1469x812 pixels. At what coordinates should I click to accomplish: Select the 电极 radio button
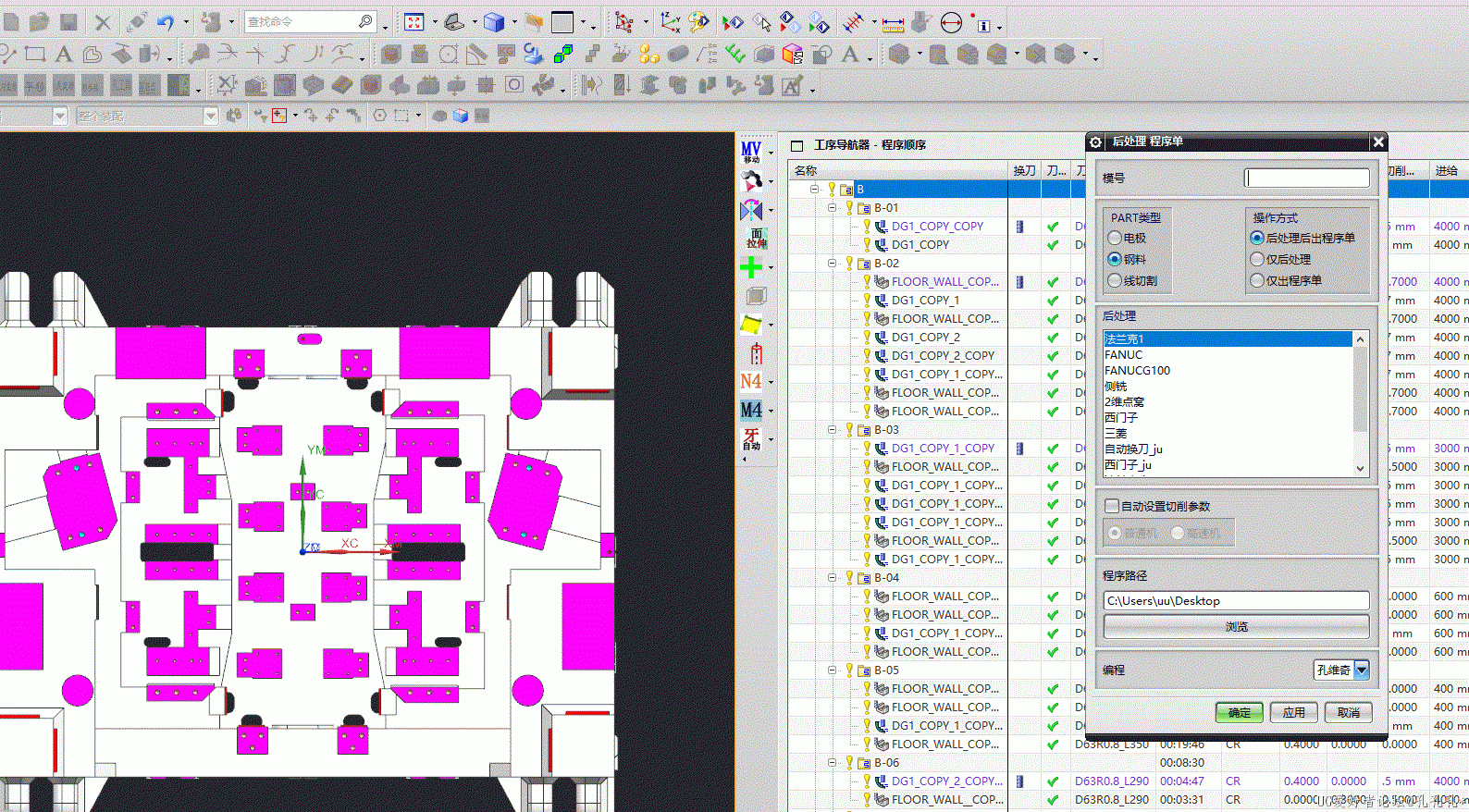pos(1115,238)
